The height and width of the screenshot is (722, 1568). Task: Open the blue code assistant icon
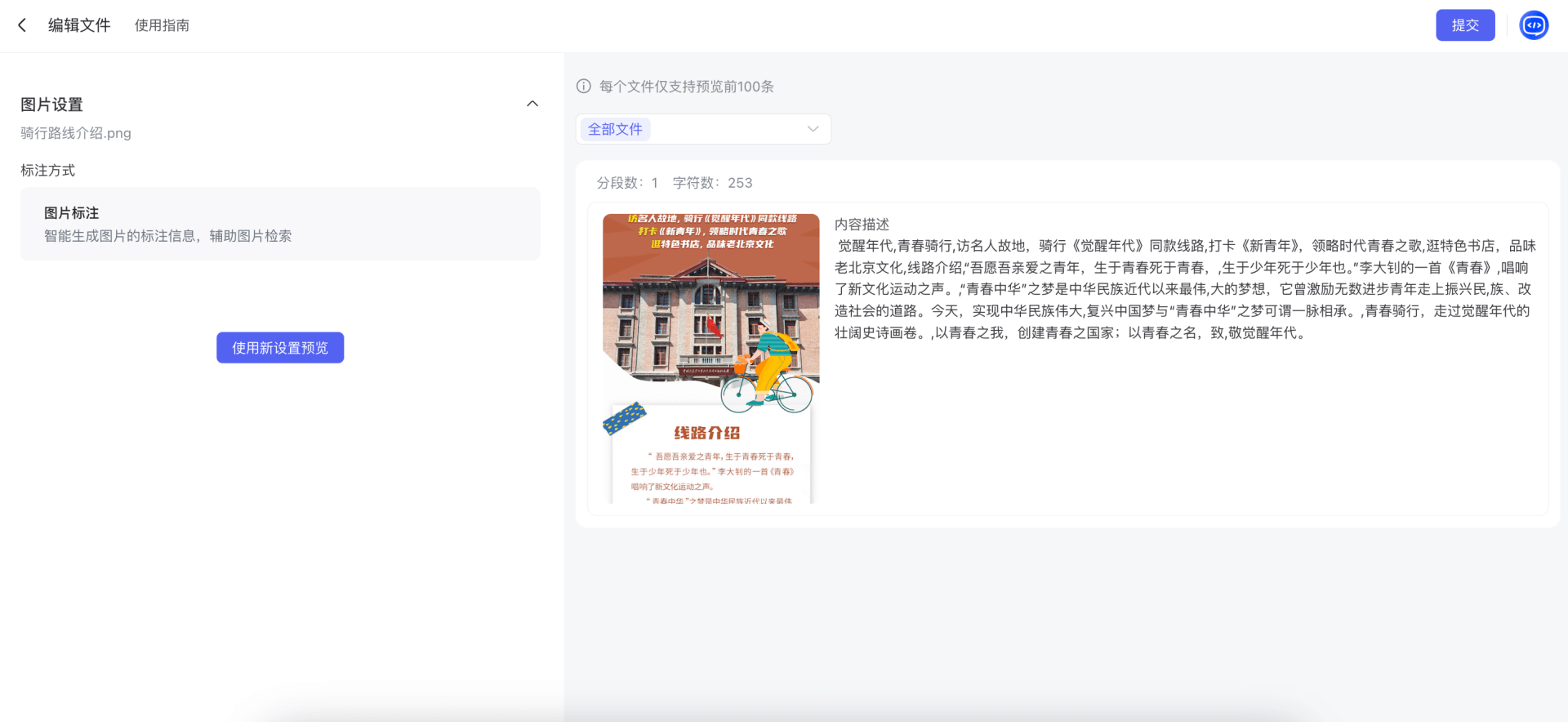(1533, 25)
